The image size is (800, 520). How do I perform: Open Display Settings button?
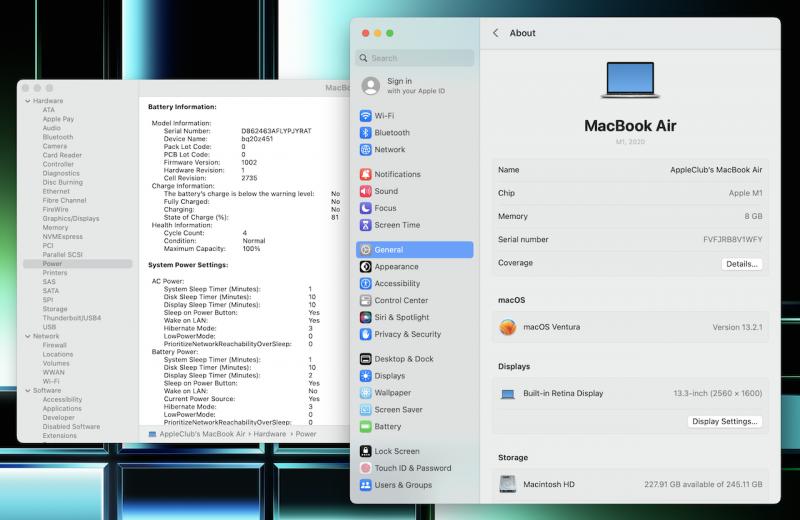click(x=724, y=422)
